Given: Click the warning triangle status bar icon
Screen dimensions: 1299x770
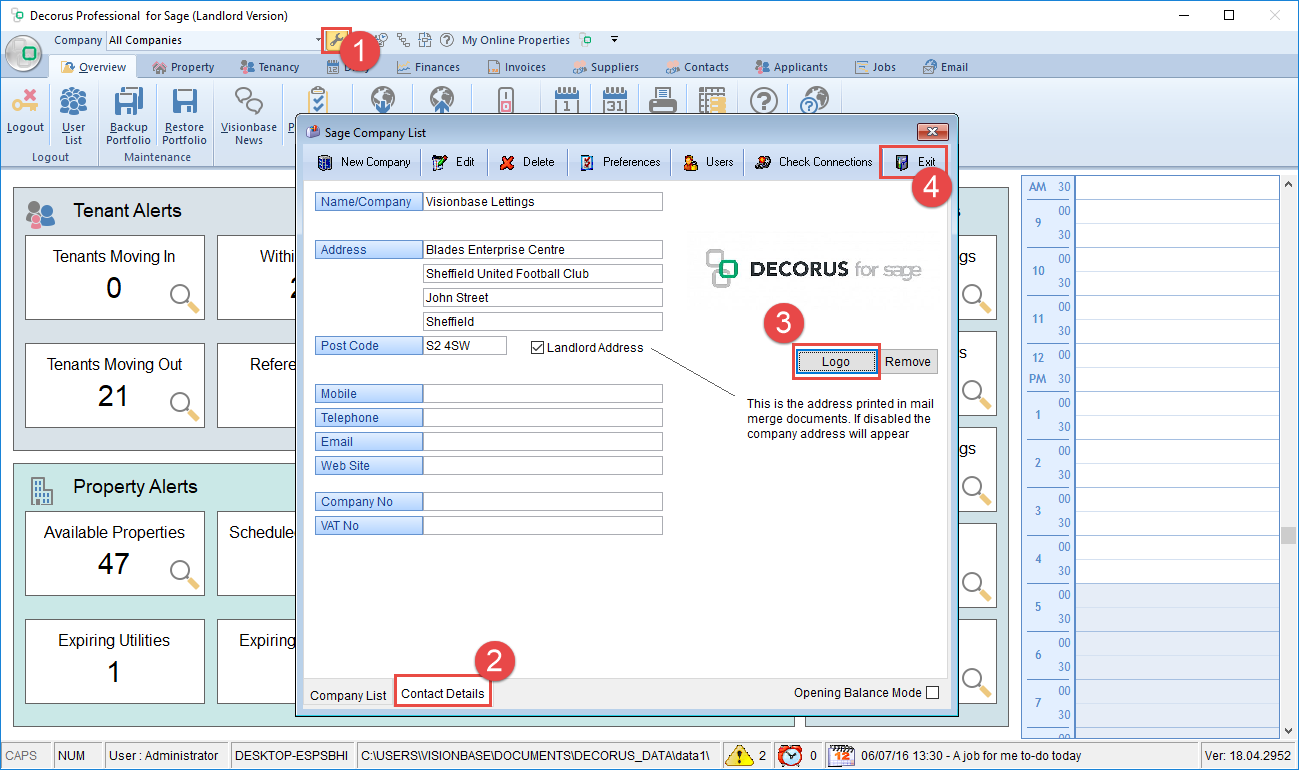Looking at the screenshot, I should (739, 756).
